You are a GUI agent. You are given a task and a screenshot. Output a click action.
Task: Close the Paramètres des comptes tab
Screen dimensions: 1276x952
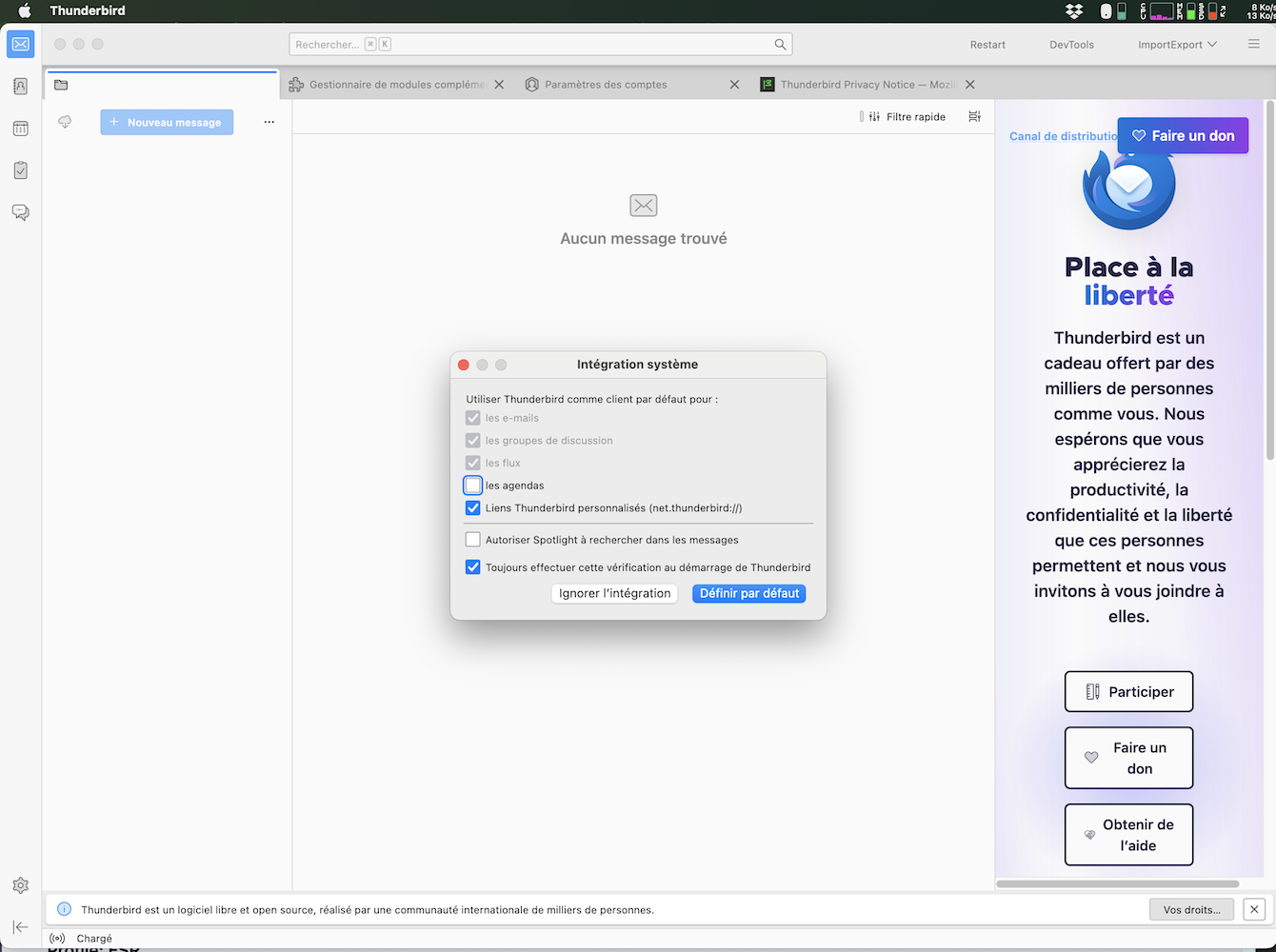[734, 85]
